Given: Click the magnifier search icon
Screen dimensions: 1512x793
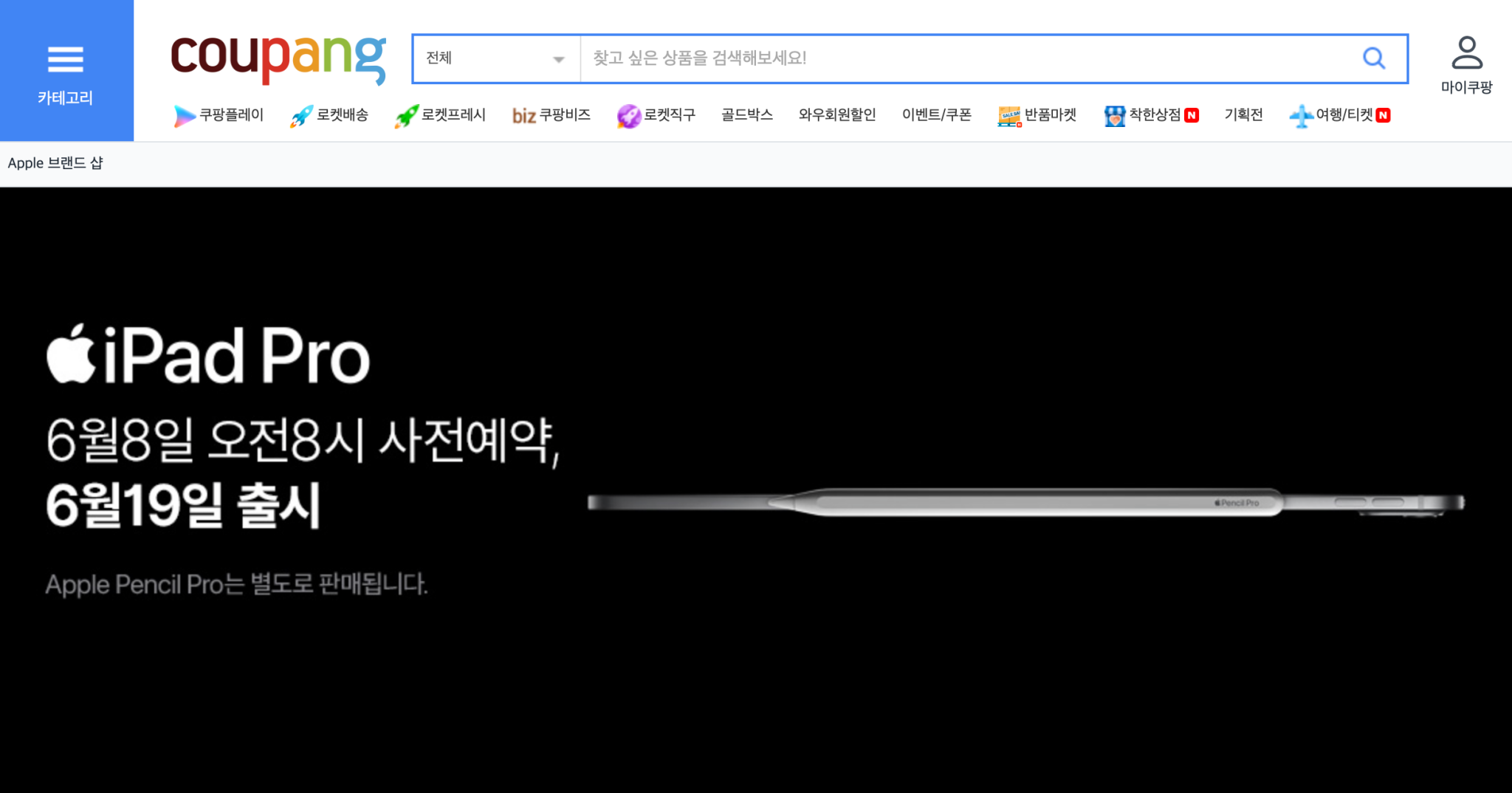Looking at the screenshot, I should [x=1374, y=58].
